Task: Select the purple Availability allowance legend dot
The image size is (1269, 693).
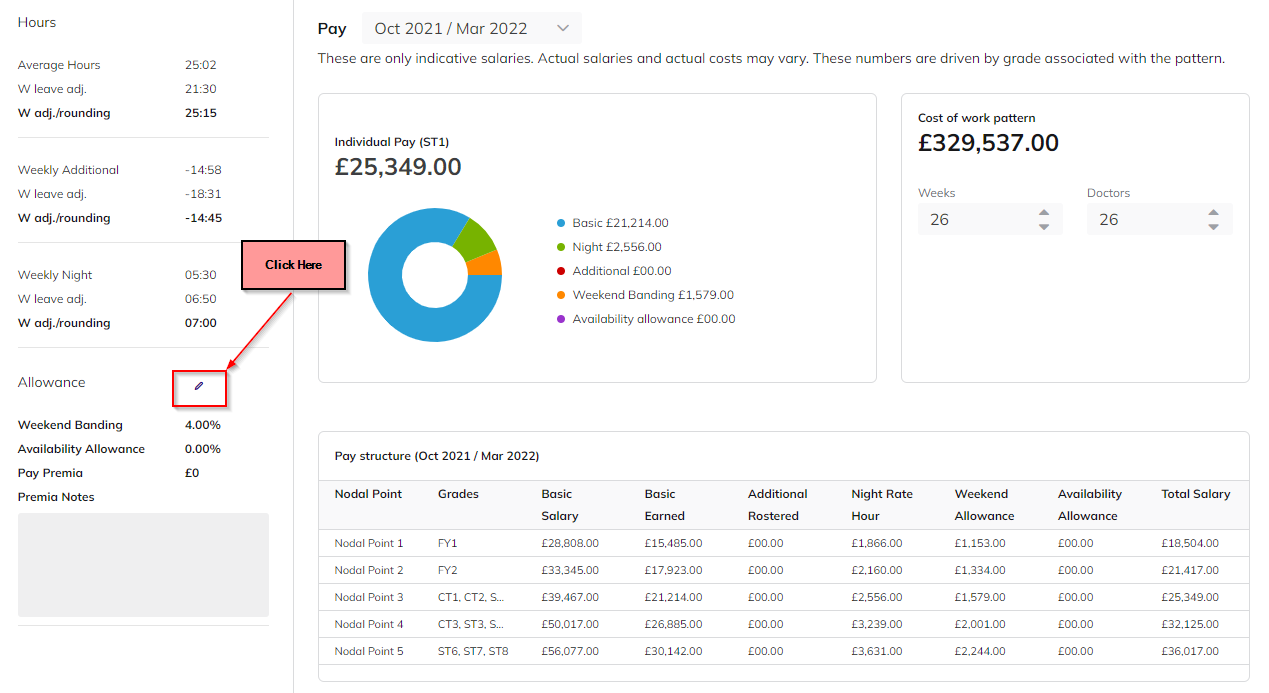Action: coord(561,319)
